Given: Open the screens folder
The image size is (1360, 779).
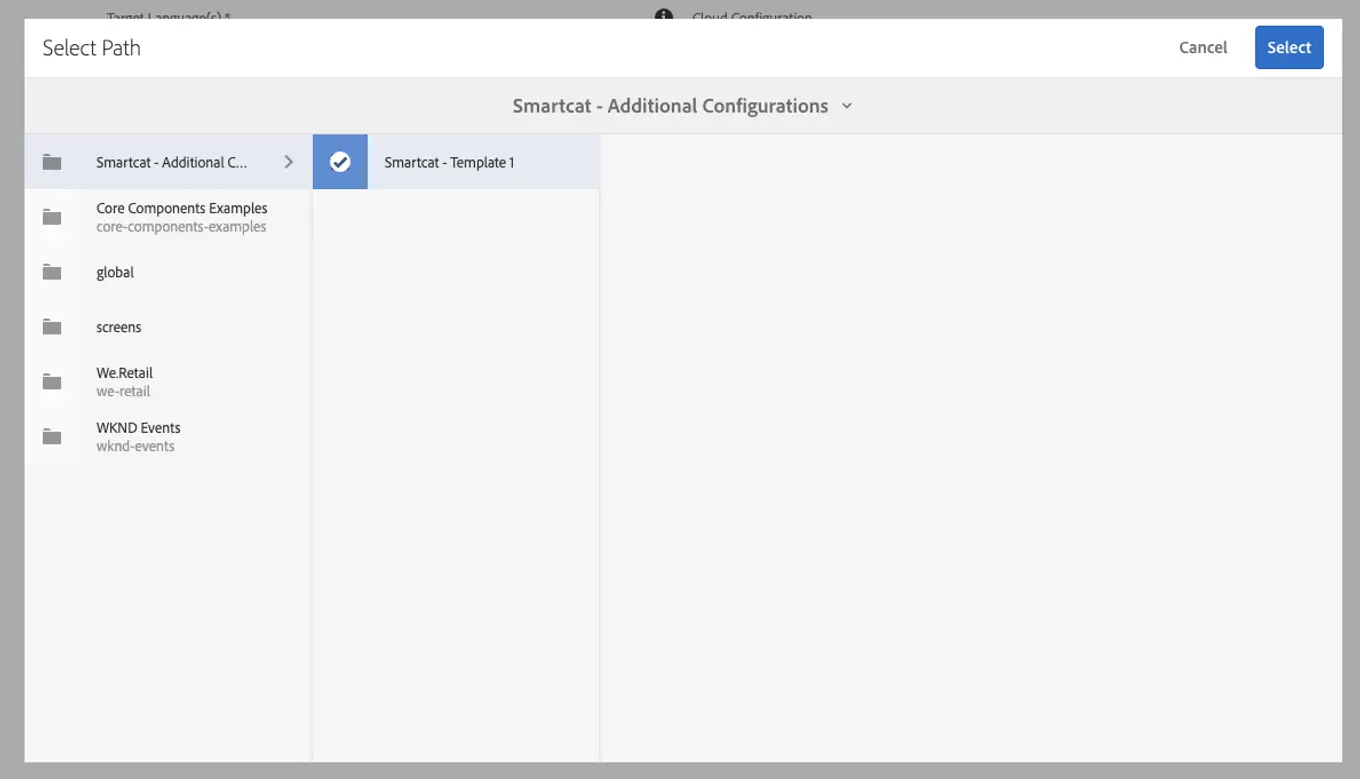Looking at the screenshot, I should (168, 327).
